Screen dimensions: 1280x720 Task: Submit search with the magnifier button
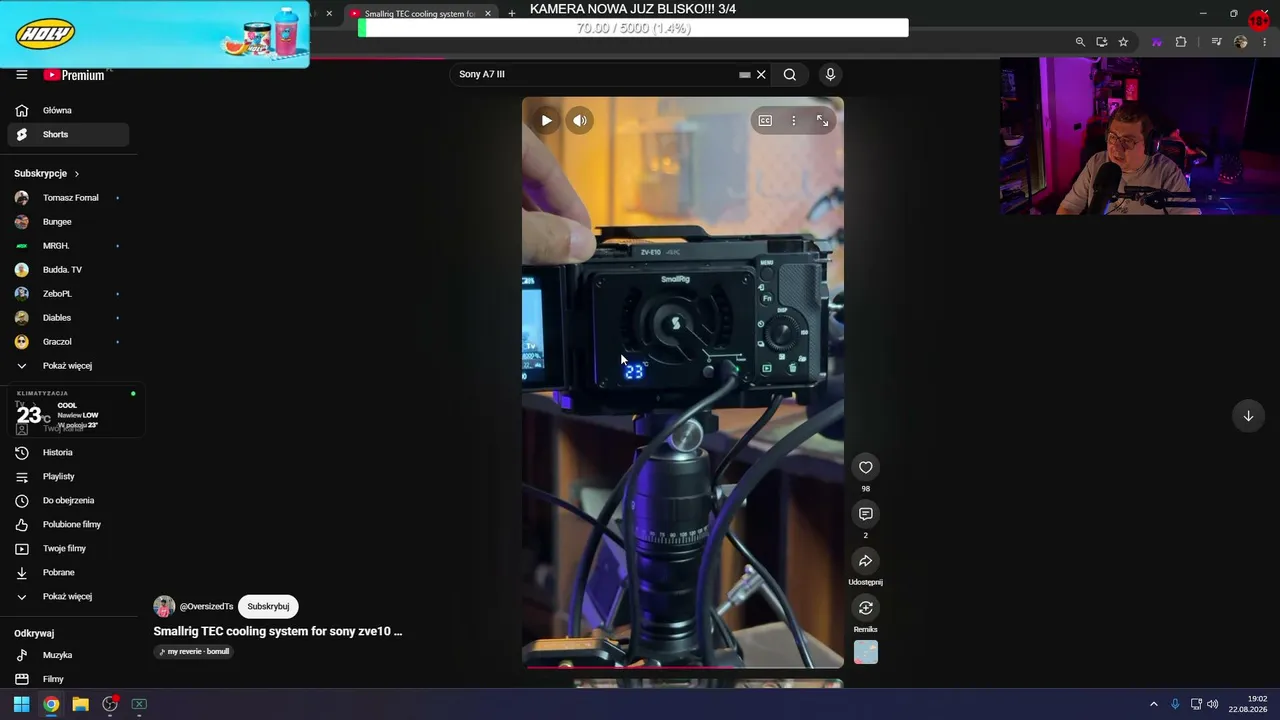click(x=790, y=75)
